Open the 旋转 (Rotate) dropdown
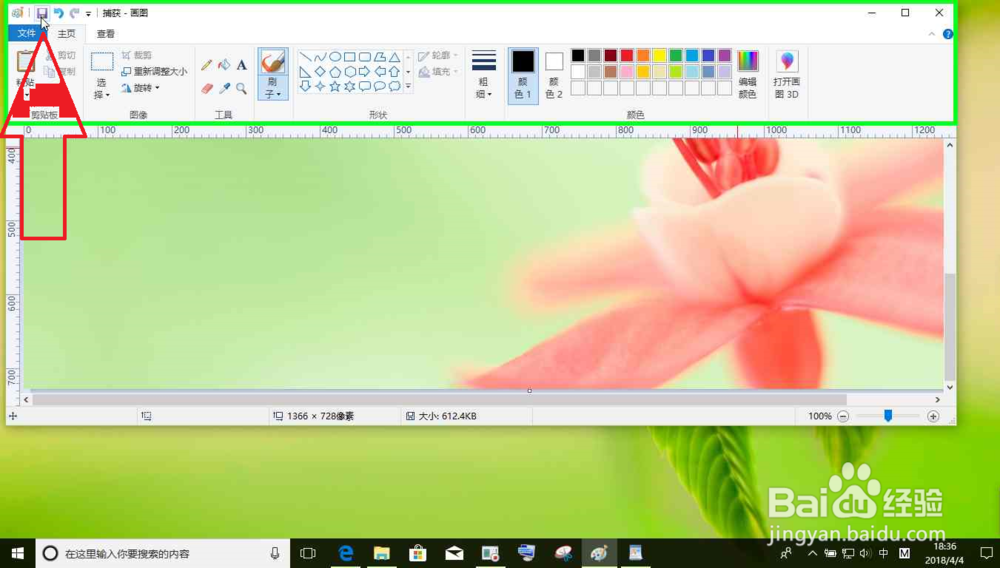Image resolution: width=1000 pixels, height=568 pixels. point(140,88)
